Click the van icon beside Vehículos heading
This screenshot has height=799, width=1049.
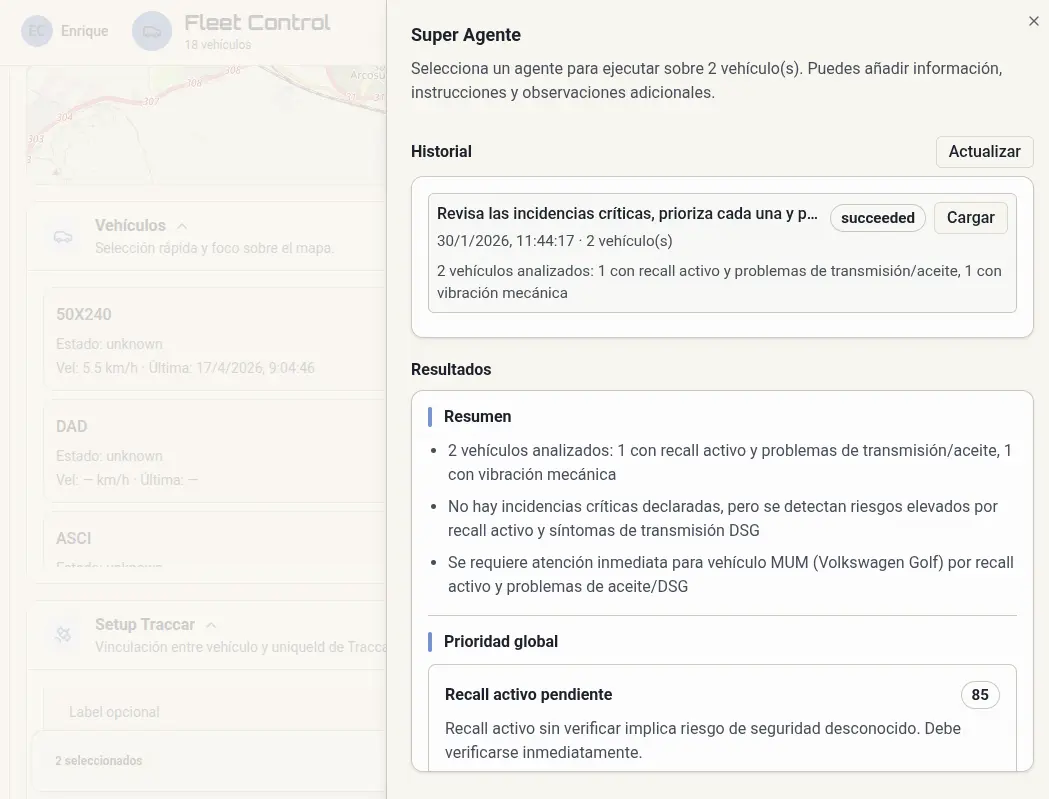click(x=63, y=235)
